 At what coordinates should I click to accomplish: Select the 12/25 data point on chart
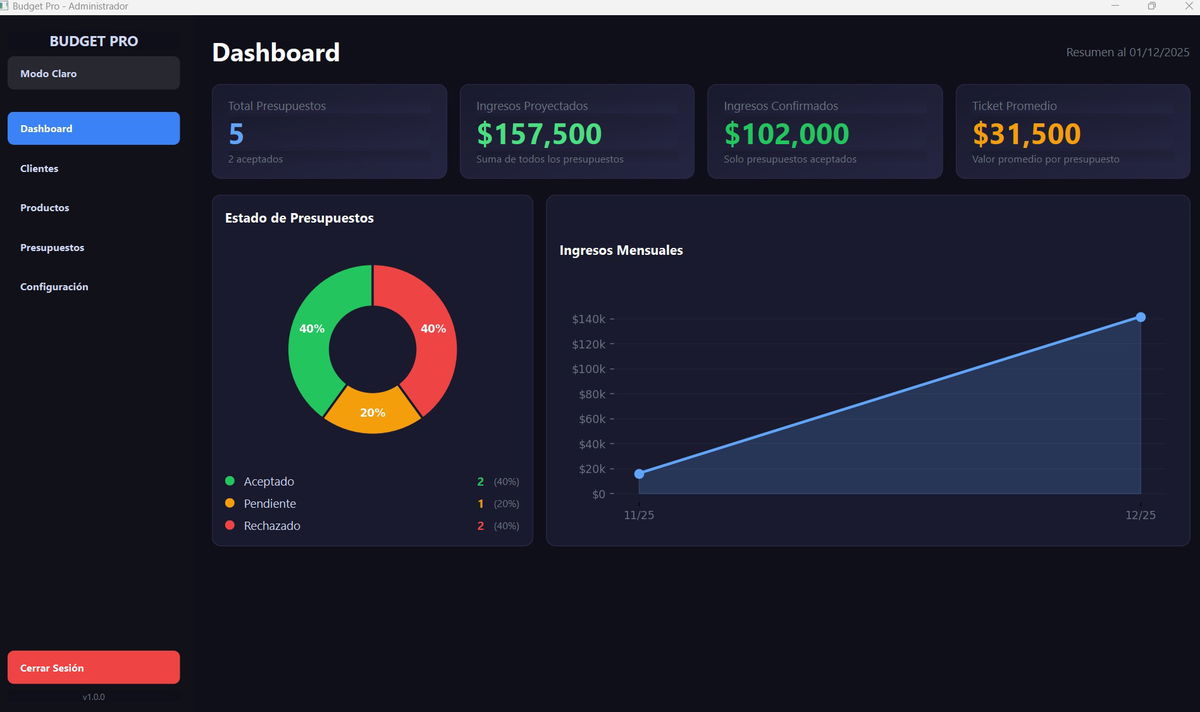(1141, 317)
